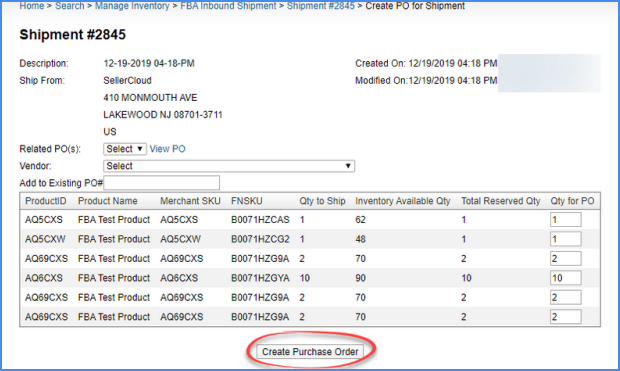The image size is (620, 371).
Task: Select the AQ6CXS ProductID cell
Action: click(x=43, y=278)
